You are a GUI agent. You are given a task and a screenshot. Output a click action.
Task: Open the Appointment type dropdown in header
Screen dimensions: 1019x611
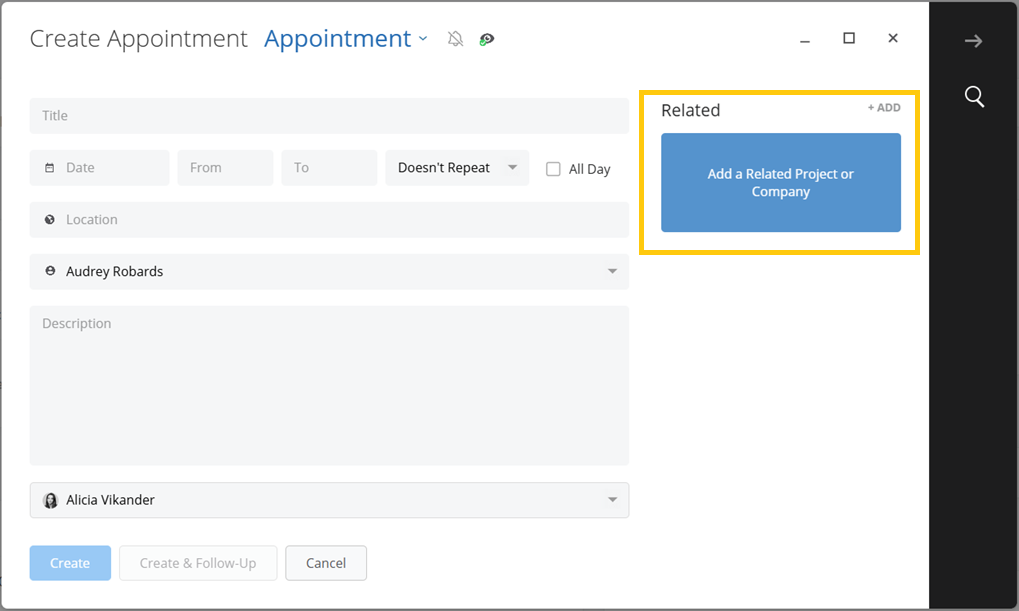point(346,39)
